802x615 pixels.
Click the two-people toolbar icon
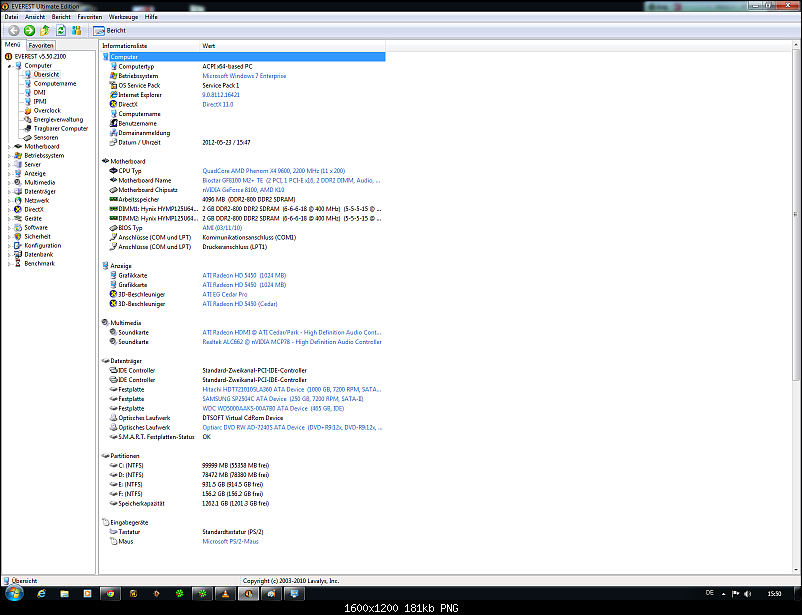coord(77,31)
